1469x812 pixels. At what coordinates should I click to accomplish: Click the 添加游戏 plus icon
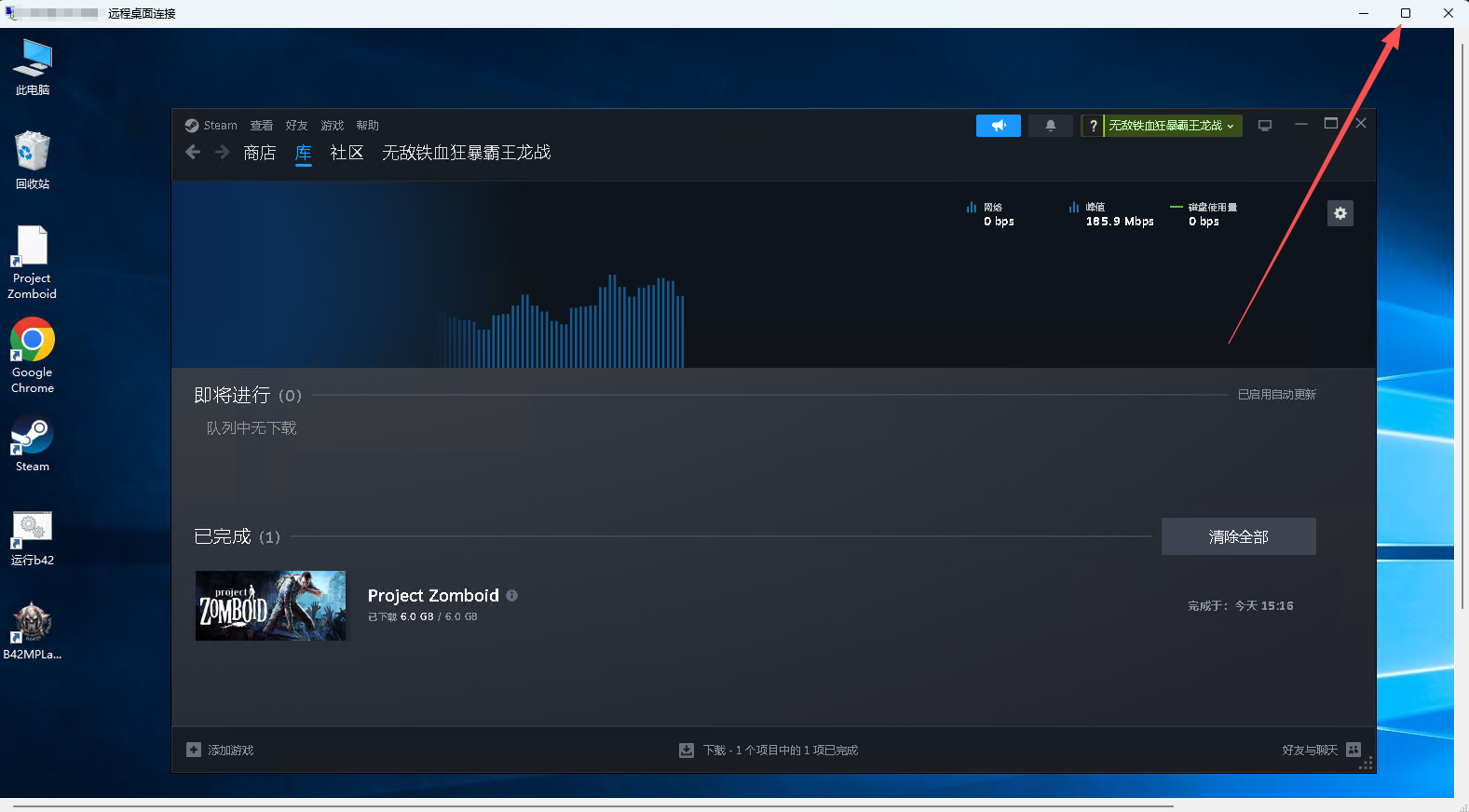coord(194,750)
